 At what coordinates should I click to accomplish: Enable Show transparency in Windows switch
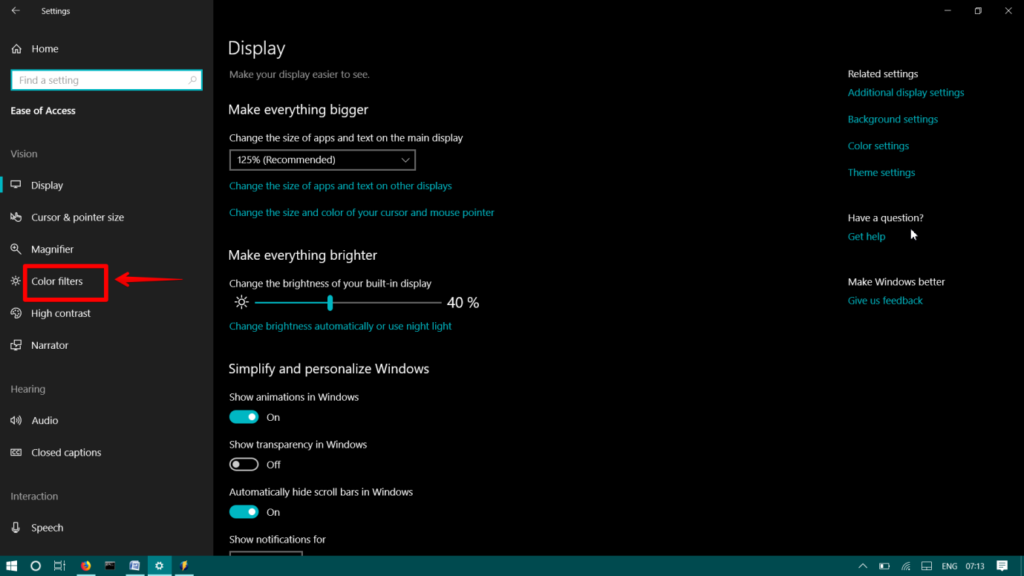[x=244, y=464]
